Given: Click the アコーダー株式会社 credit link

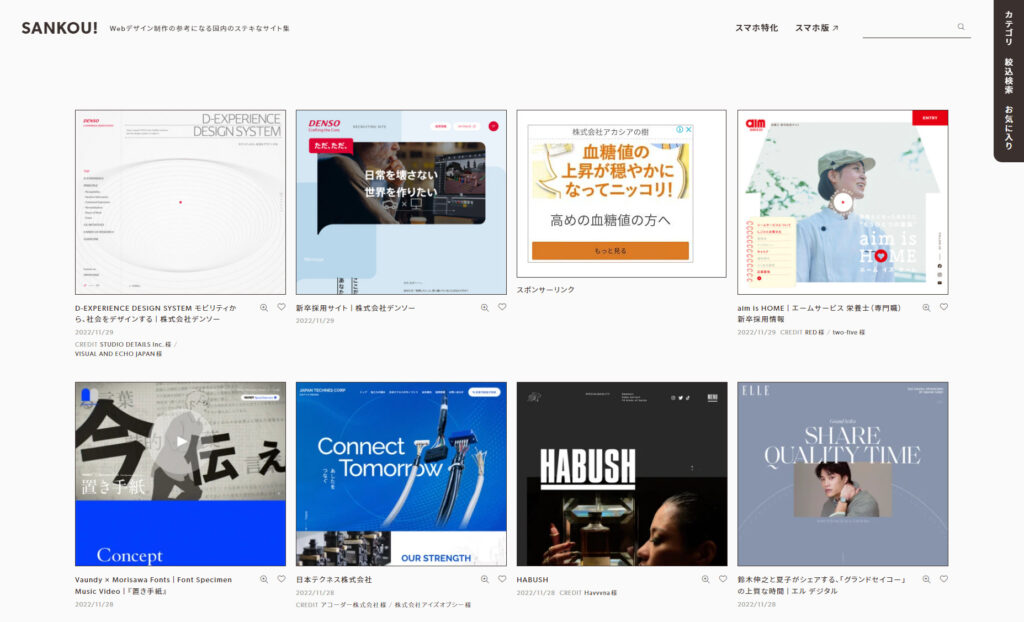Looking at the screenshot, I should pos(353,605).
